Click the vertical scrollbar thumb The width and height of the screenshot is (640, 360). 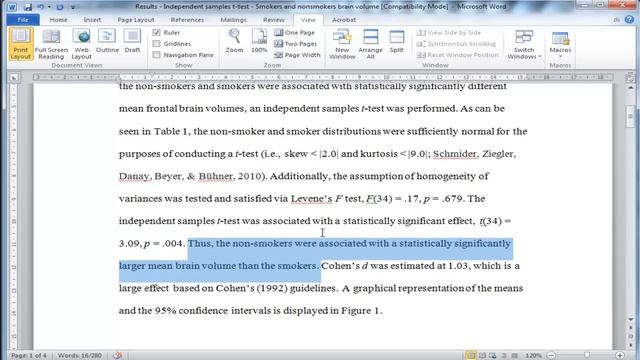click(x=631, y=116)
